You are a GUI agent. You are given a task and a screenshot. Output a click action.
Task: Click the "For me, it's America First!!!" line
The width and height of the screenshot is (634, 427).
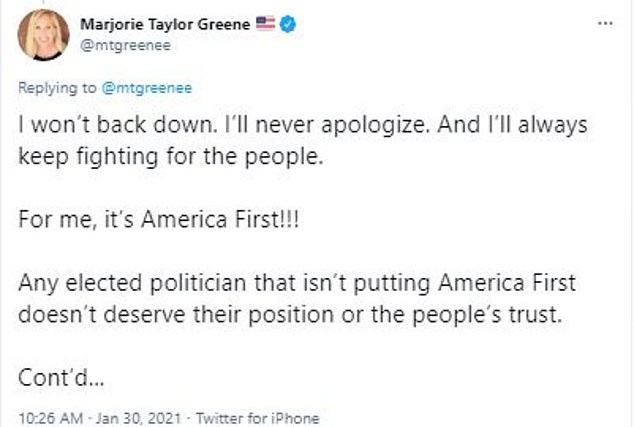pos(151,222)
